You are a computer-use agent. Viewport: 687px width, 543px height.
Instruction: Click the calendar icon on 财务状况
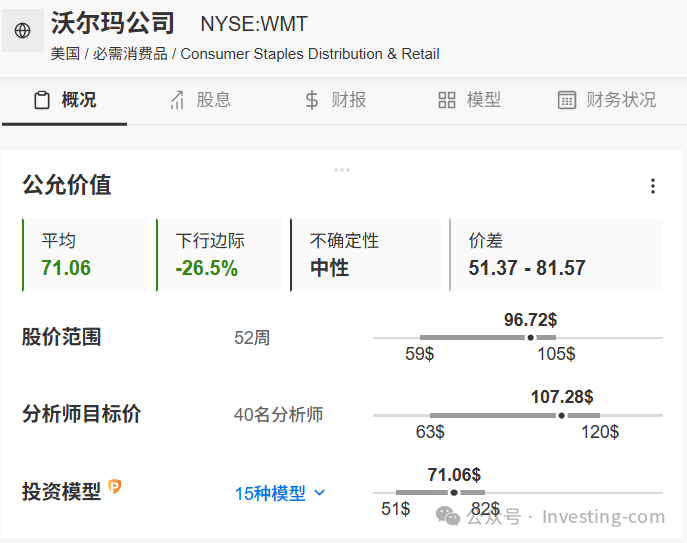[x=567, y=100]
